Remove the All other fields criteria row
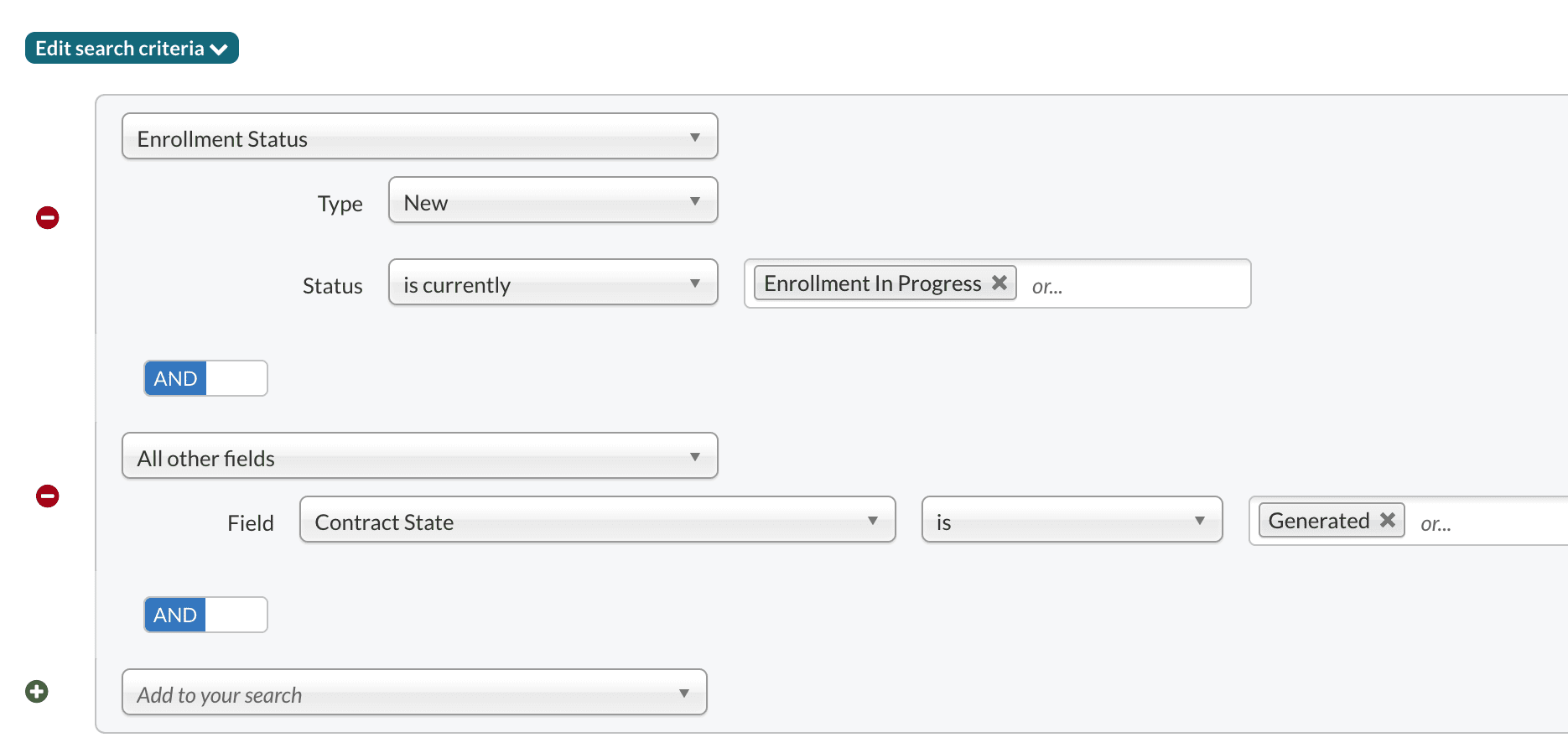1568x748 pixels. point(48,496)
